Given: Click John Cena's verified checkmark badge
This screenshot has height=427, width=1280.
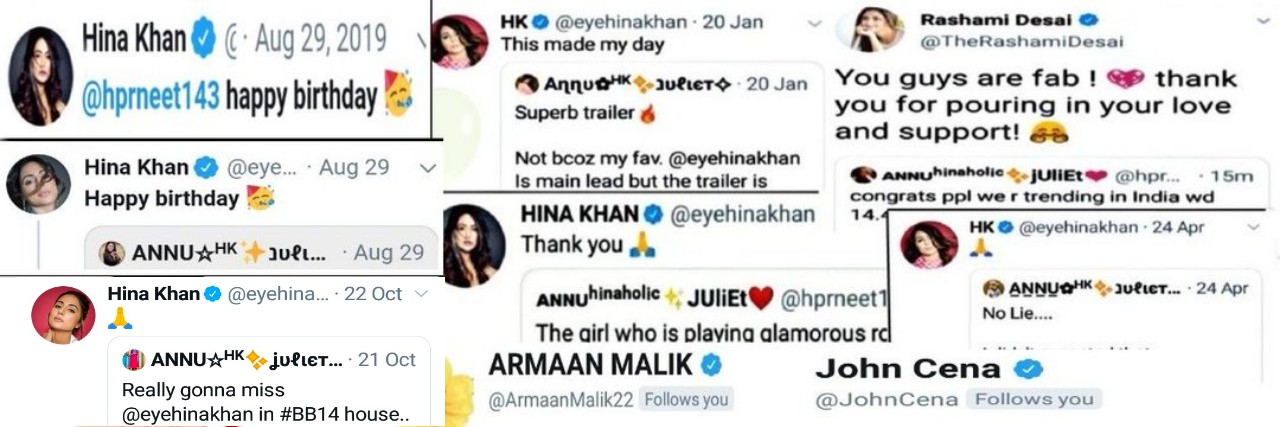Looking at the screenshot, I should coord(1028,369).
